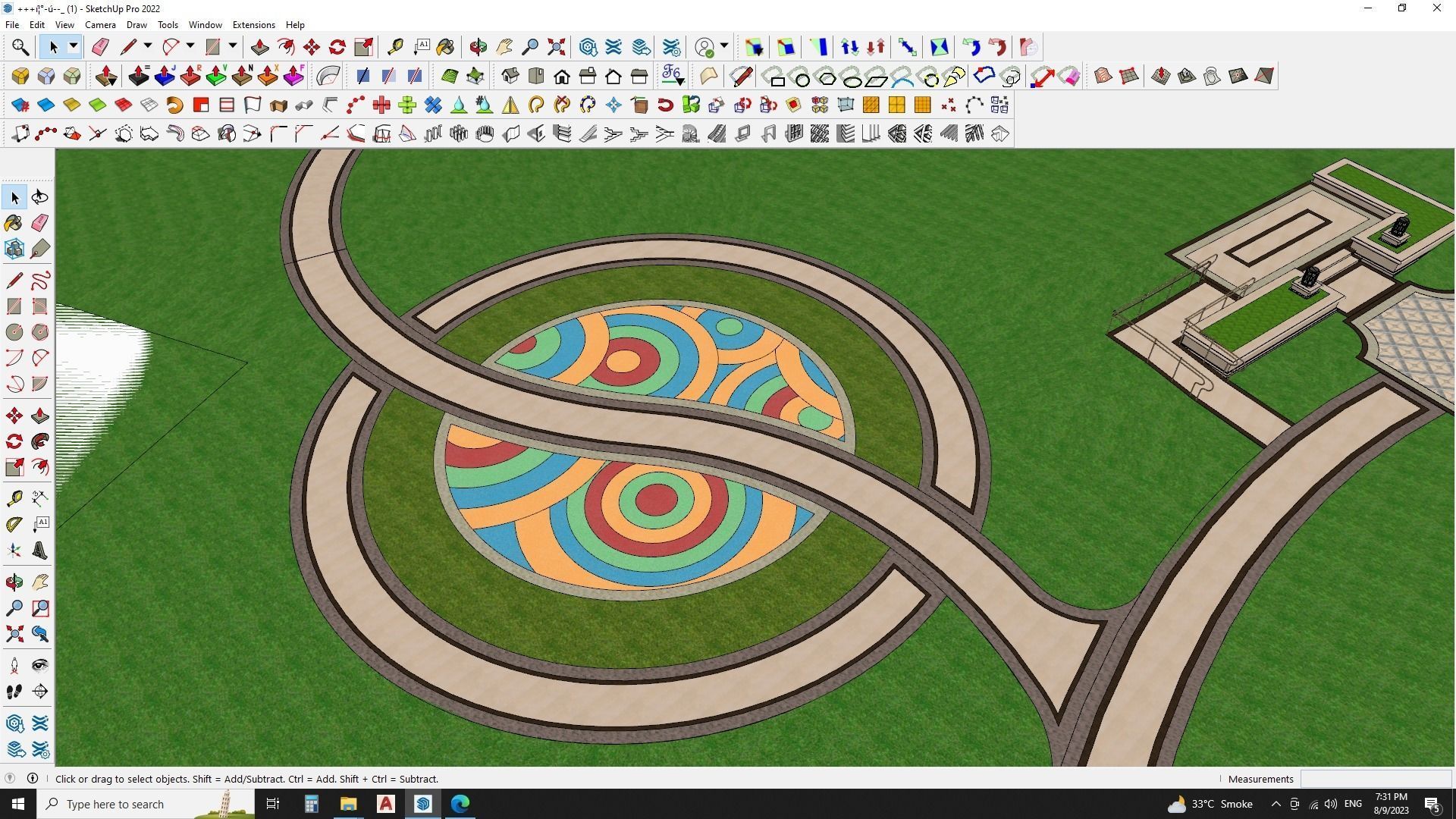This screenshot has width=1456, height=819.
Task: Select the Paint Bucket tool in left toolbar
Action: pos(14,222)
